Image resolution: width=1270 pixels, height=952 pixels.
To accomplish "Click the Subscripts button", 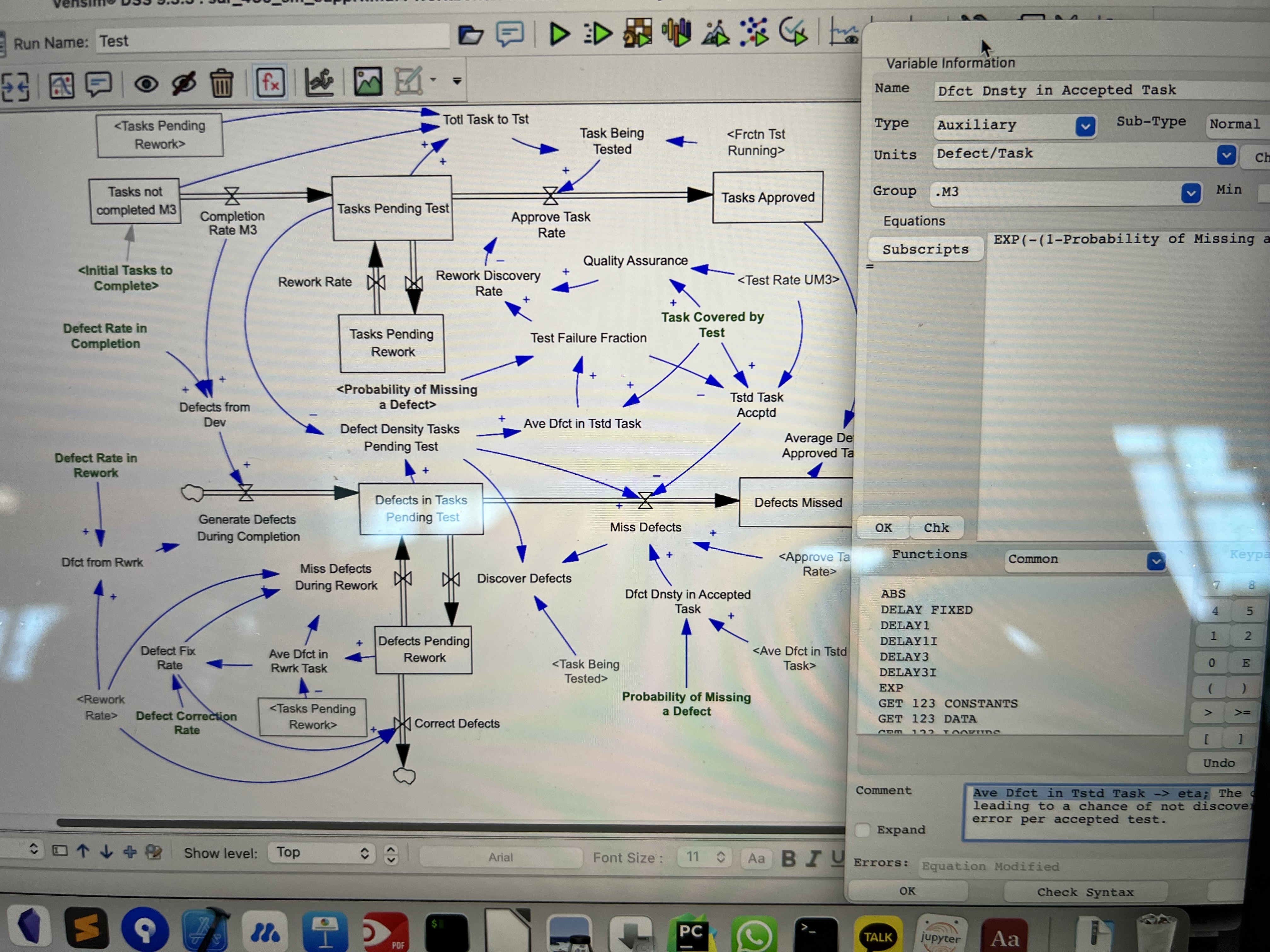I will tap(925, 249).
